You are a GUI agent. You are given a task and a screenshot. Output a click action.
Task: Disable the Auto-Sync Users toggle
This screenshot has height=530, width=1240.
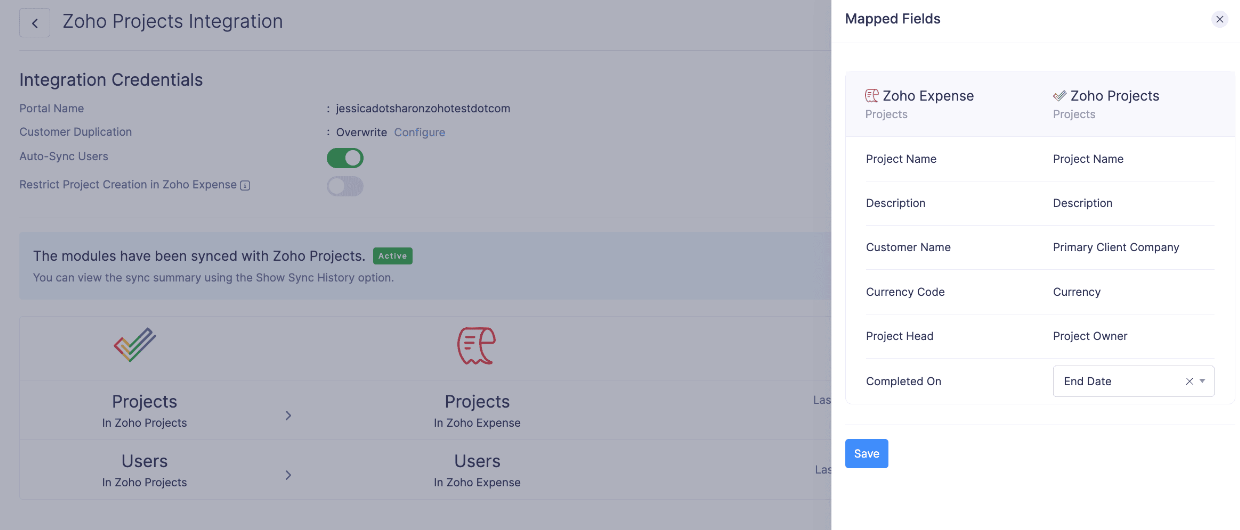click(x=345, y=158)
